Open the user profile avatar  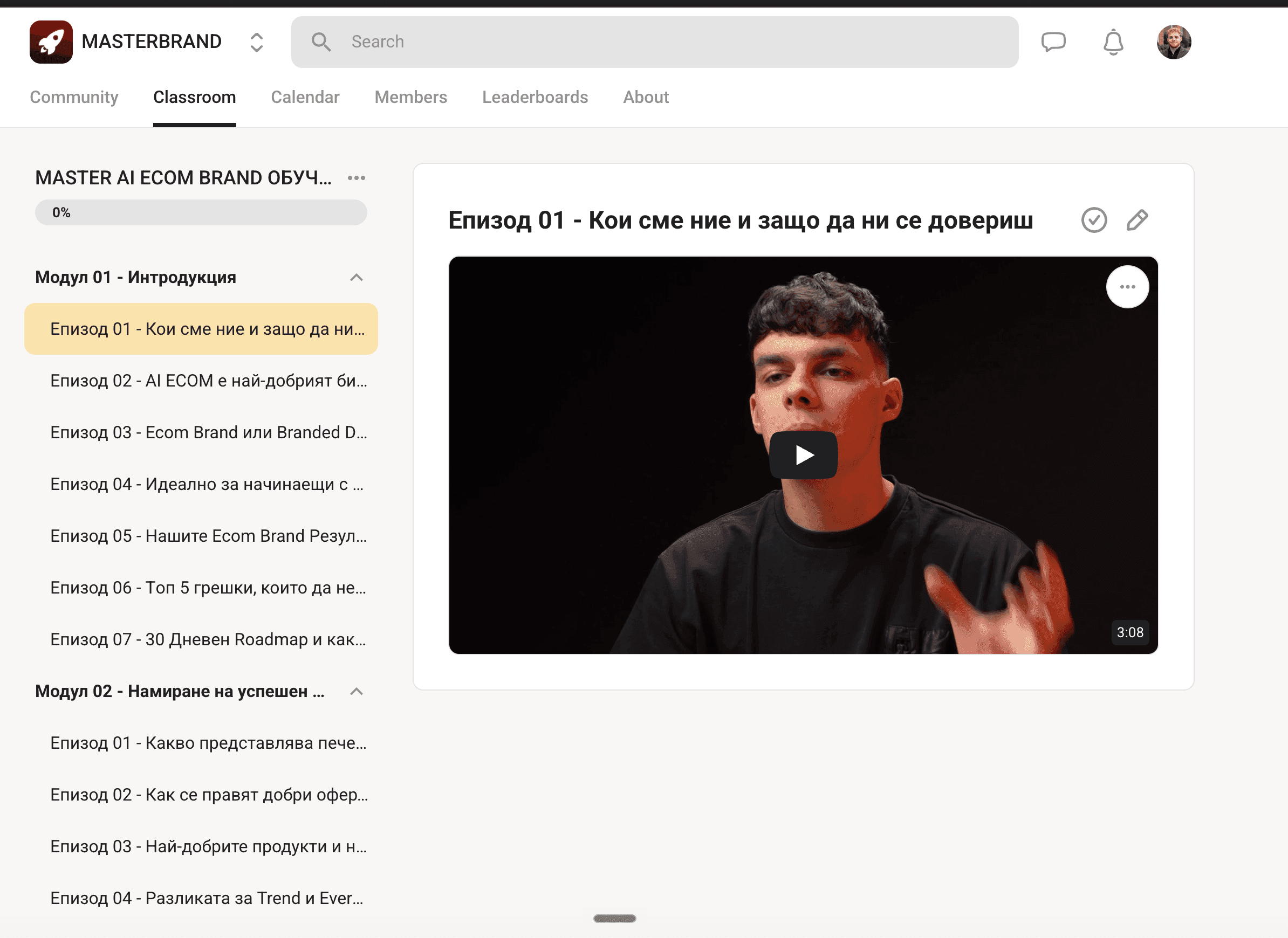coord(1174,42)
